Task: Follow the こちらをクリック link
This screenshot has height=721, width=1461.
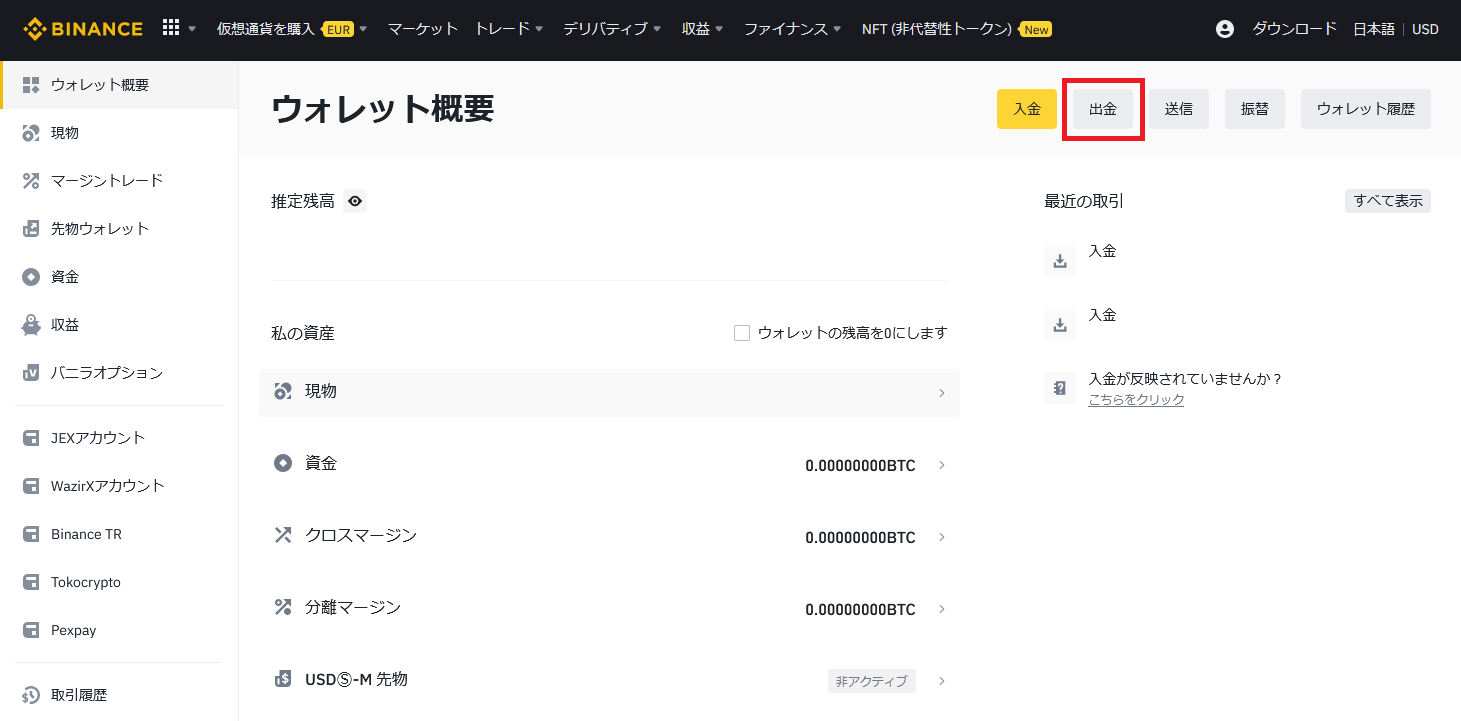Action: pyautogui.click(x=1136, y=399)
